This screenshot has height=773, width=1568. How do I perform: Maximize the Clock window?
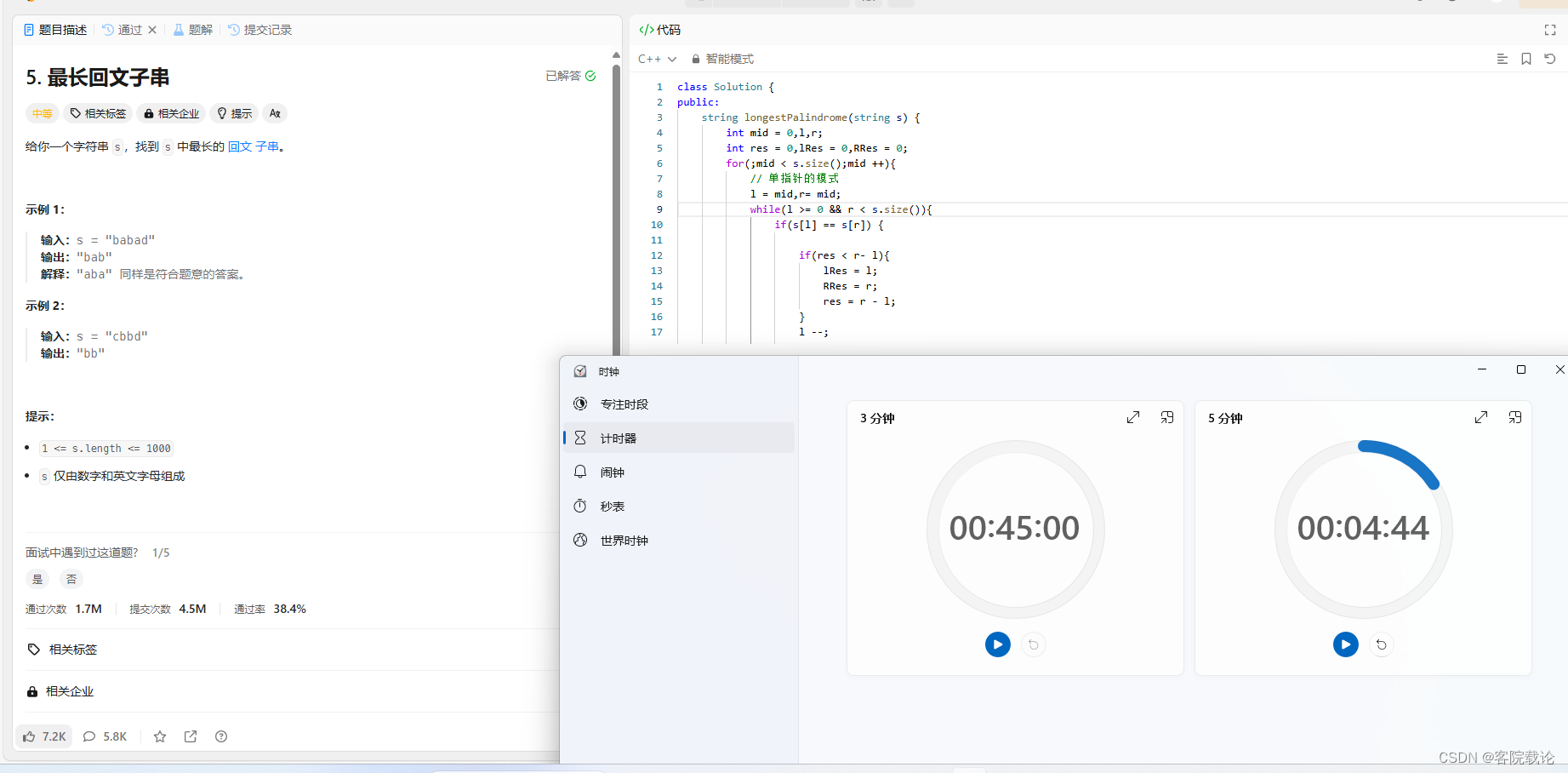(1521, 369)
